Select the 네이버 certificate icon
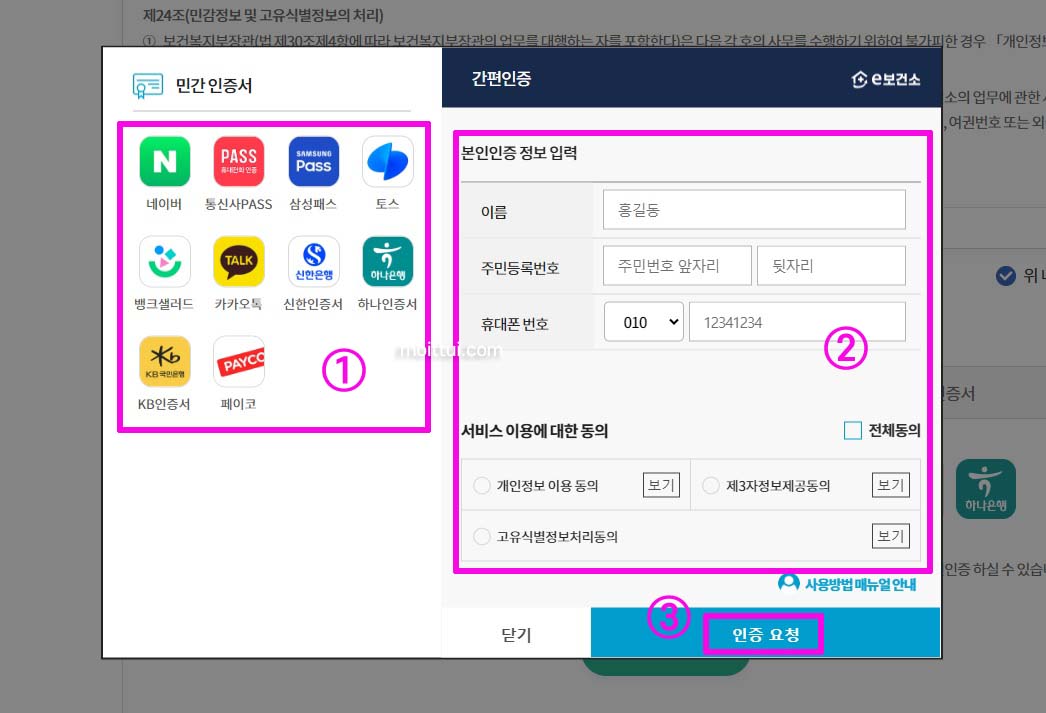 163,161
